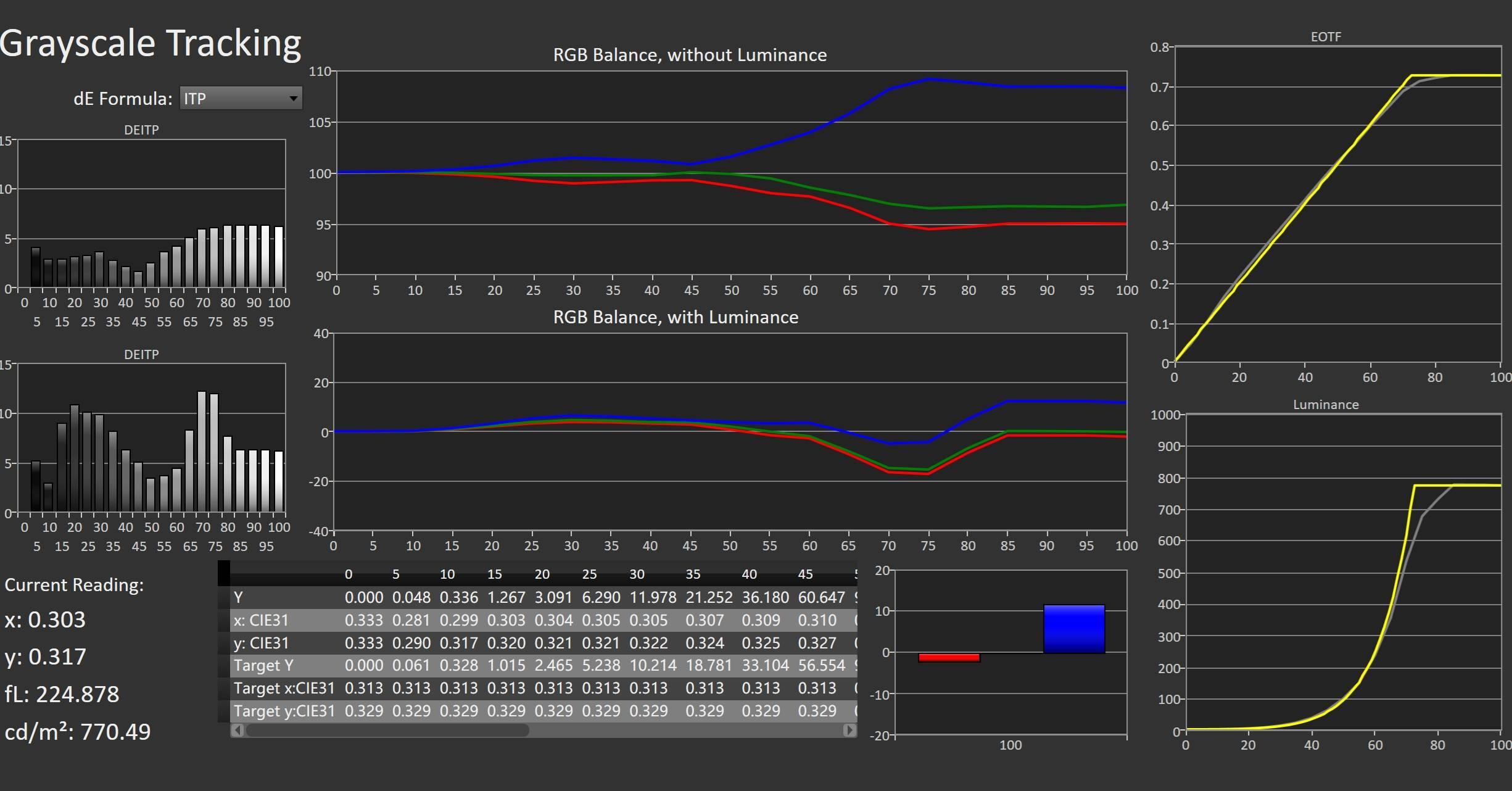
Task: Click the first bar in the upper DEITP chart
Action: pyautogui.click(x=36, y=267)
